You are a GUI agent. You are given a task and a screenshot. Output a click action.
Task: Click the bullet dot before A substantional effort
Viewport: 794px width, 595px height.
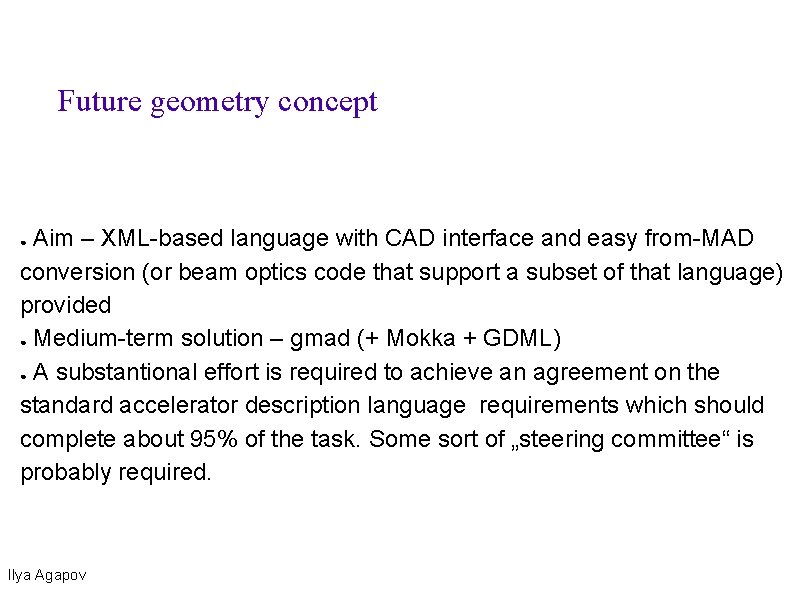[x=23, y=376]
